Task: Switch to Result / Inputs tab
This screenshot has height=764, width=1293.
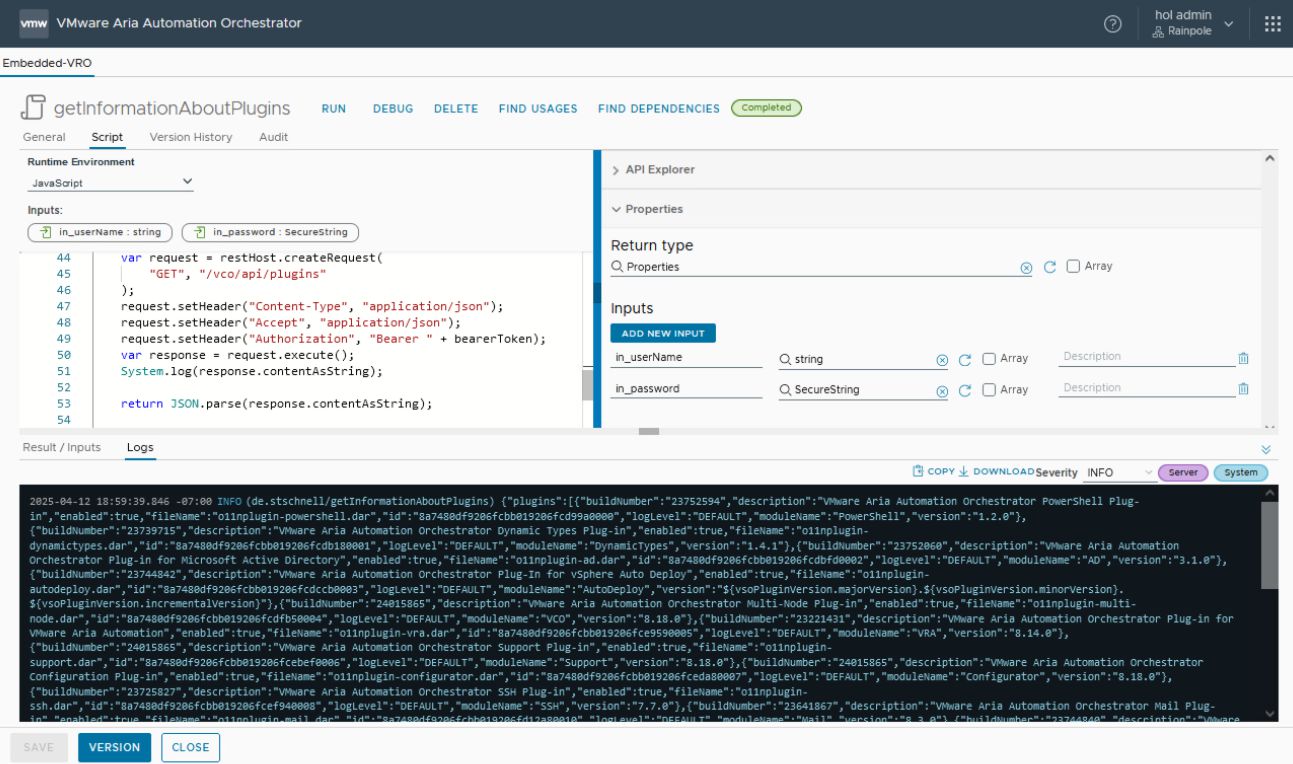Action: (x=62, y=447)
